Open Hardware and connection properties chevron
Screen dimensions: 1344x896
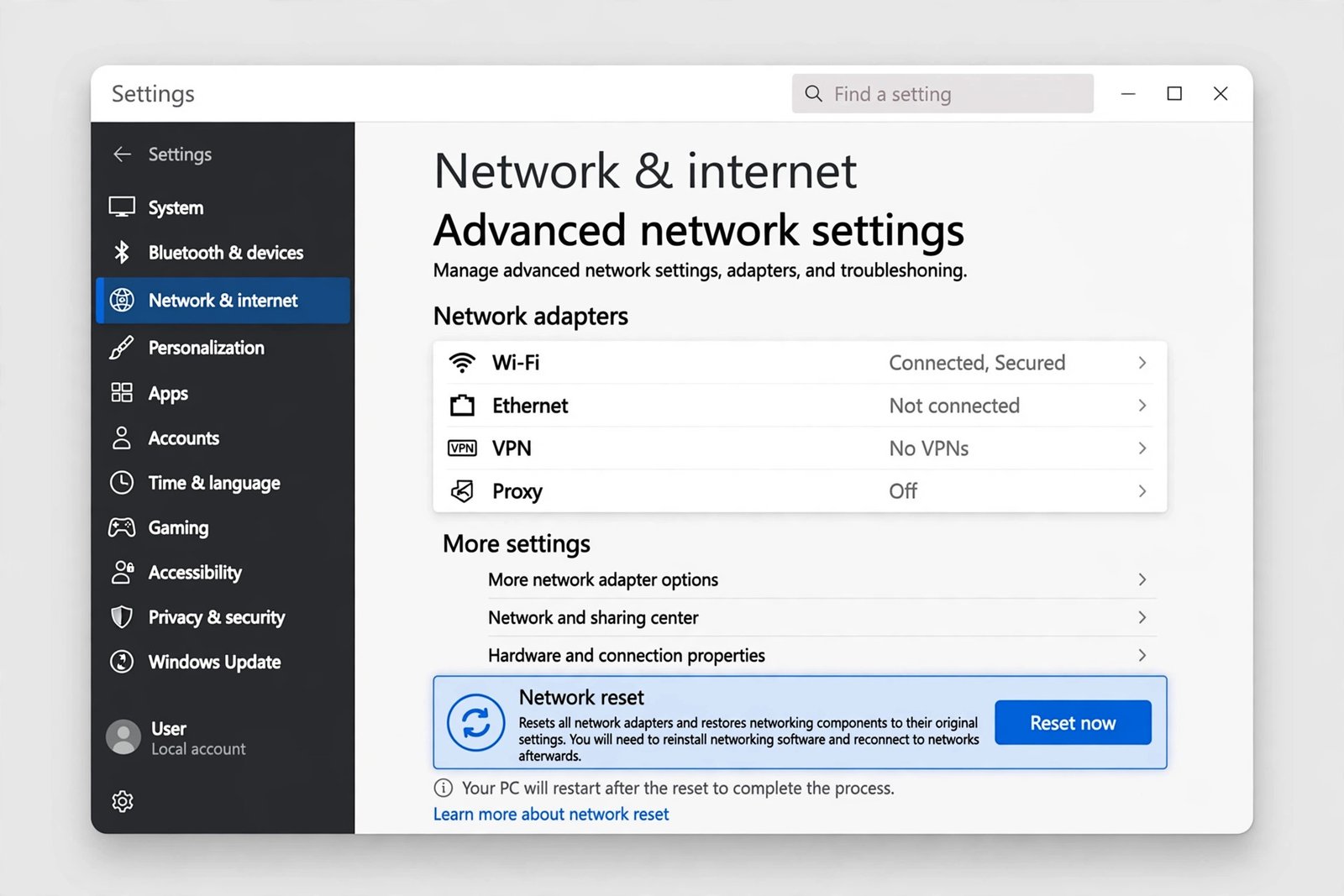(1142, 655)
